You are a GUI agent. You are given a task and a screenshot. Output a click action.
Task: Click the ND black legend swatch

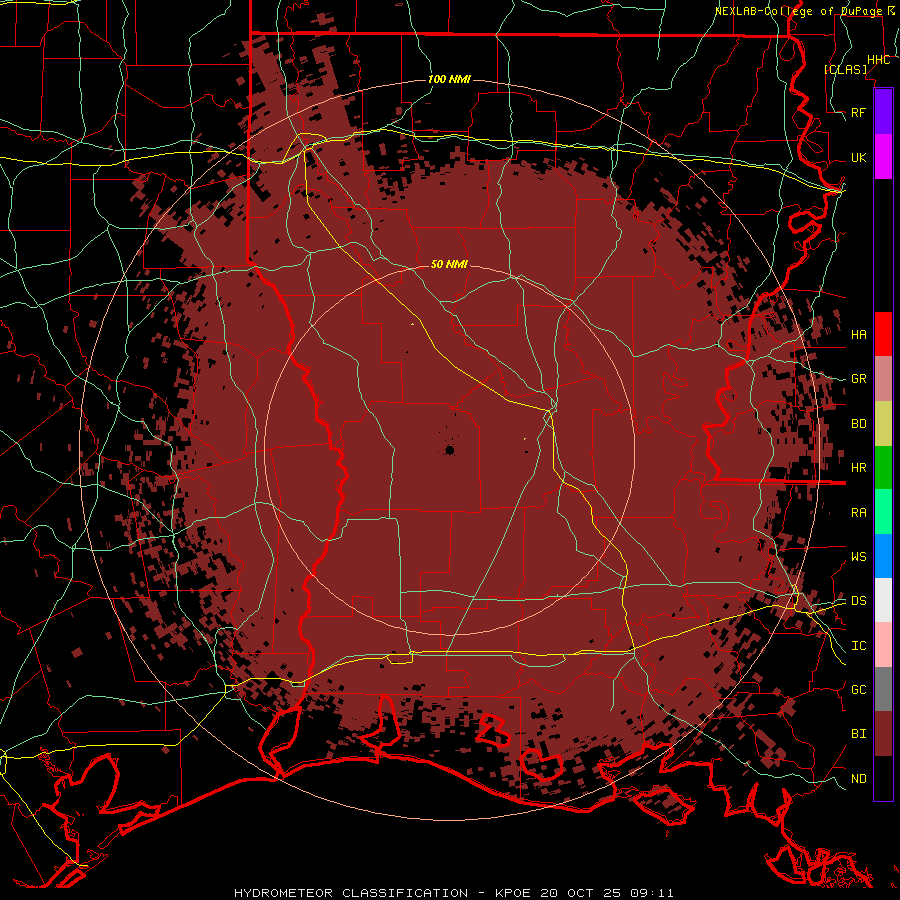883,778
